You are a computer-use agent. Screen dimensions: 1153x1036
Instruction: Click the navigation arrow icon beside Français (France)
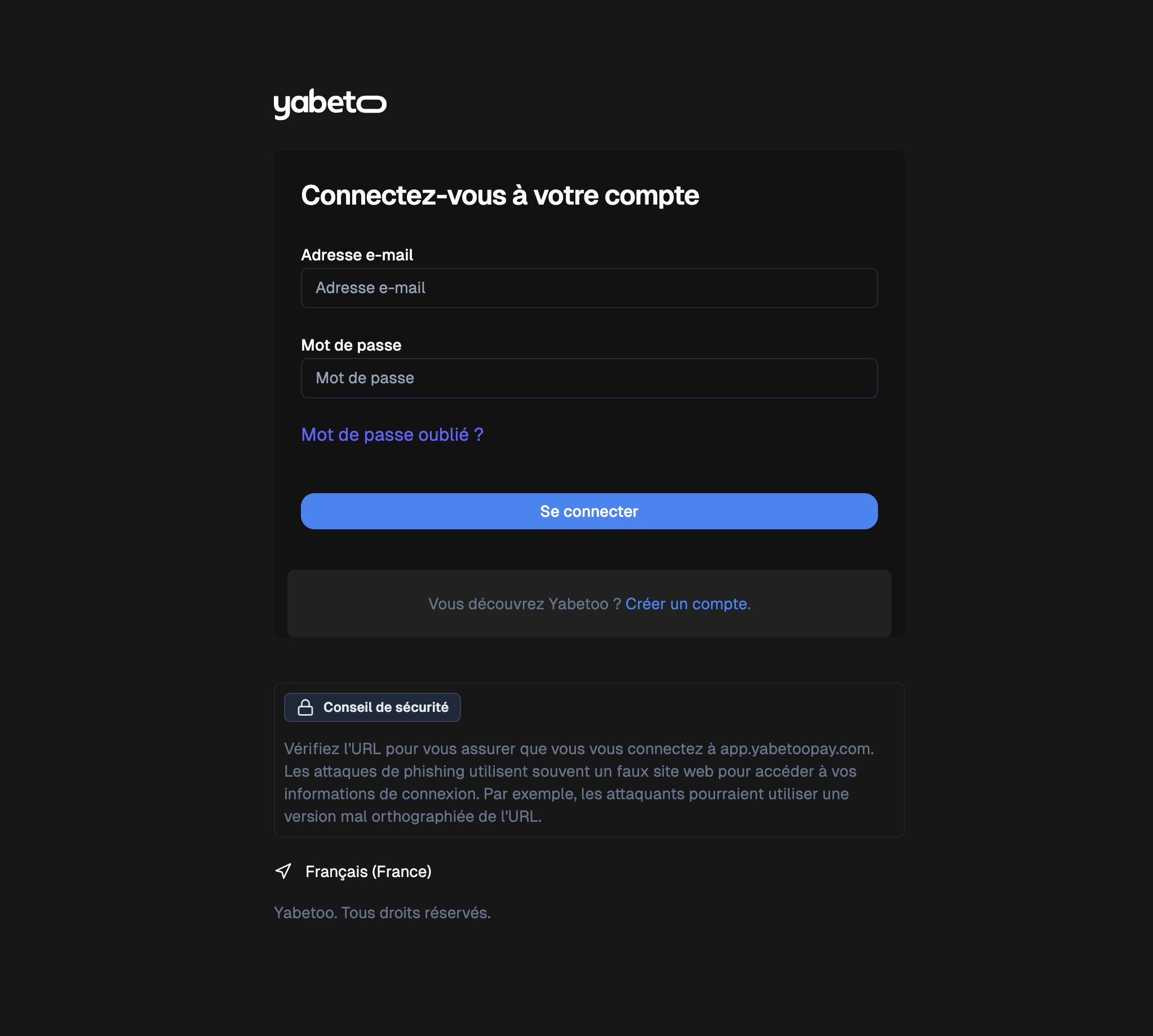point(283,871)
